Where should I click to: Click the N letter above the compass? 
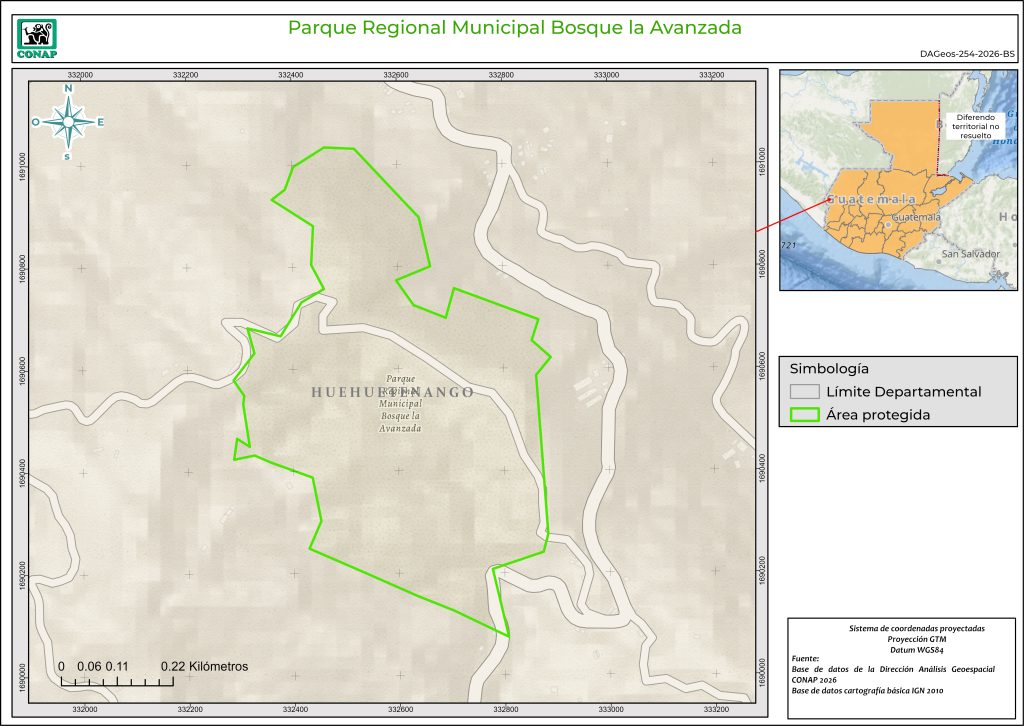68,89
